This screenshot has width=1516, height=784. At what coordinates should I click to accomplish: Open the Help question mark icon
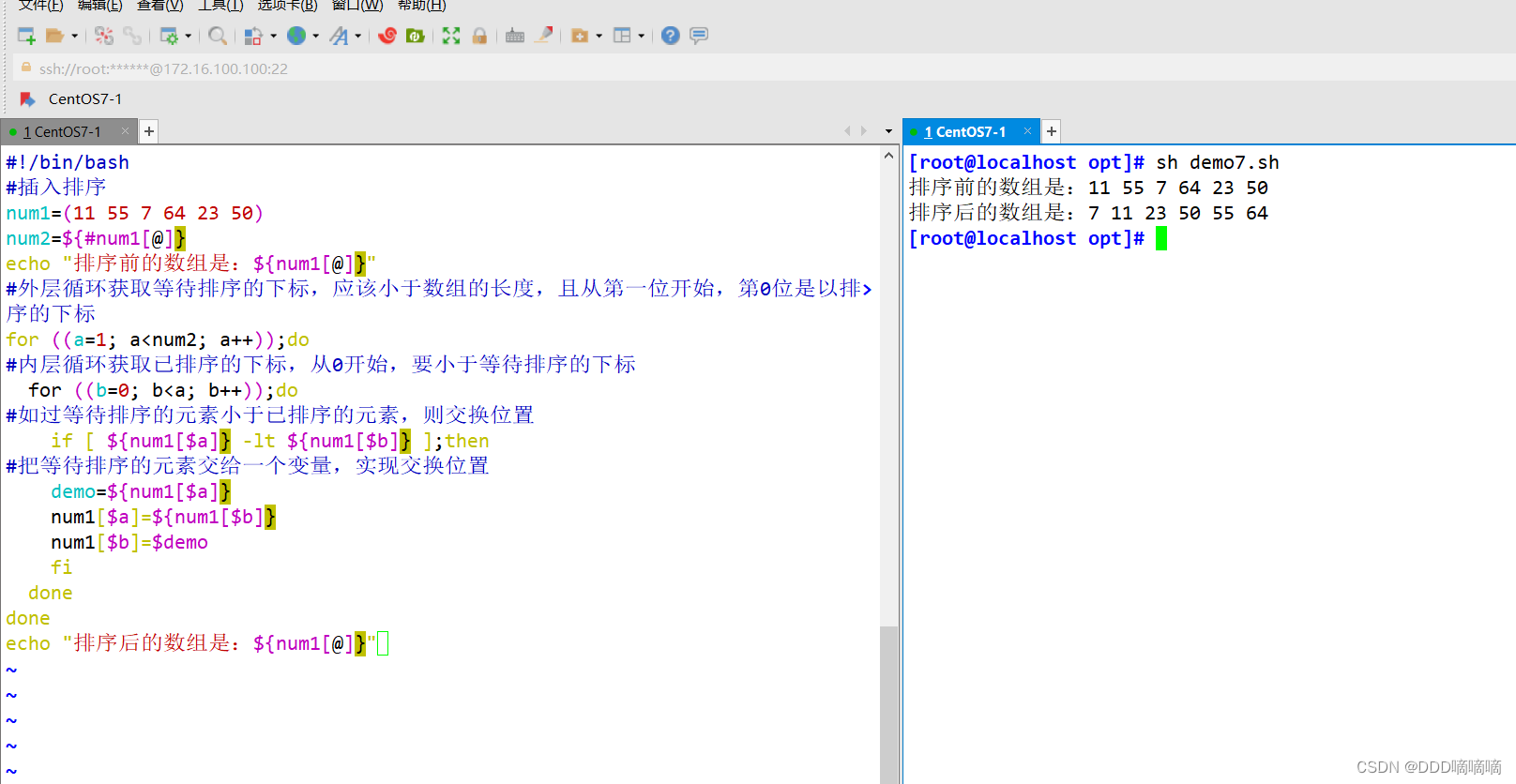click(x=671, y=36)
